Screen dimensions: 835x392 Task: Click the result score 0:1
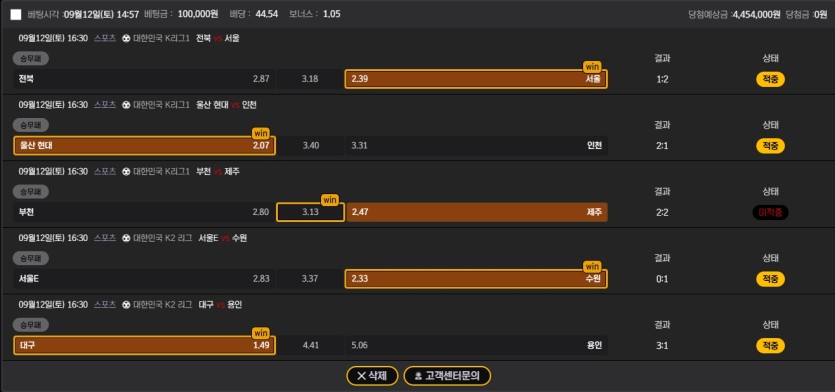[x=662, y=279]
